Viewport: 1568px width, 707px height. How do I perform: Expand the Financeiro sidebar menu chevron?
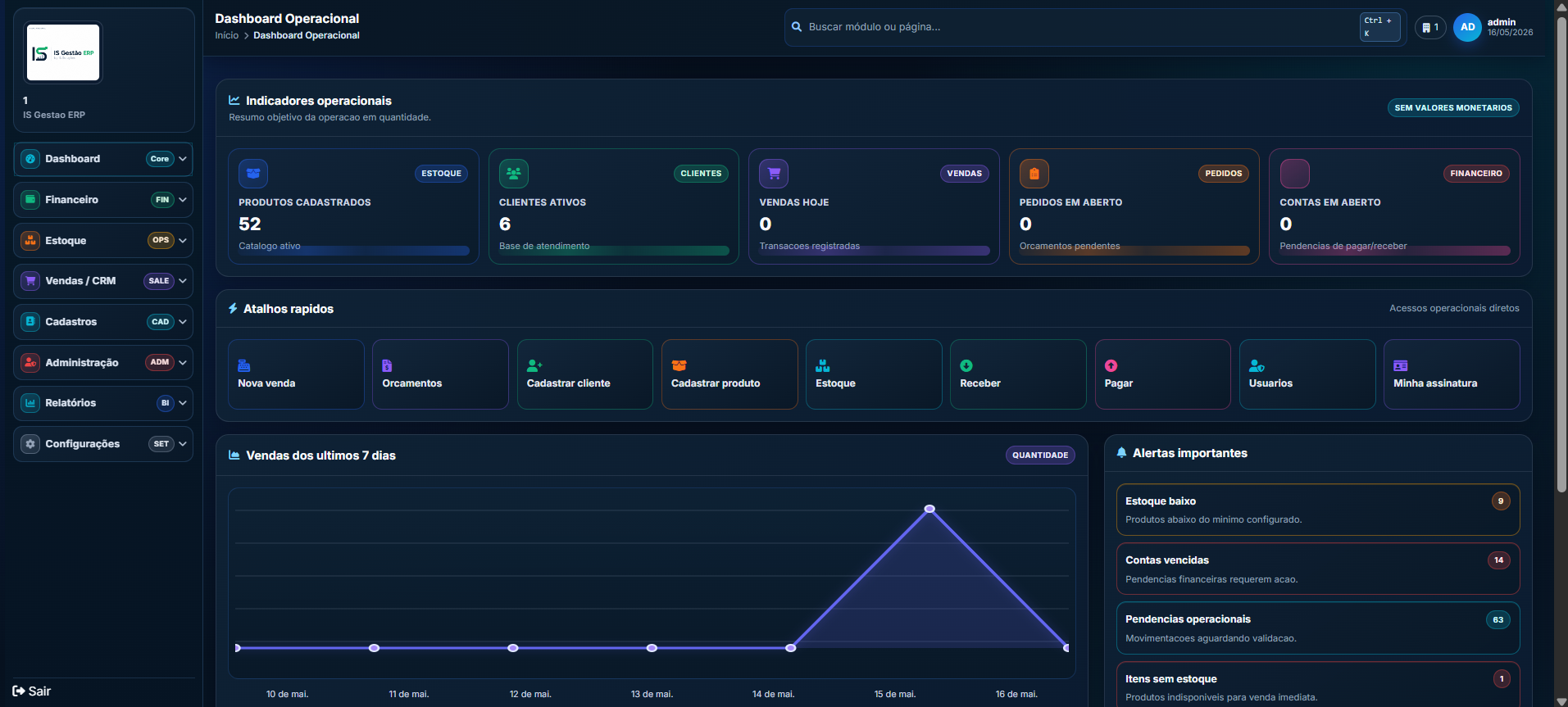183,200
